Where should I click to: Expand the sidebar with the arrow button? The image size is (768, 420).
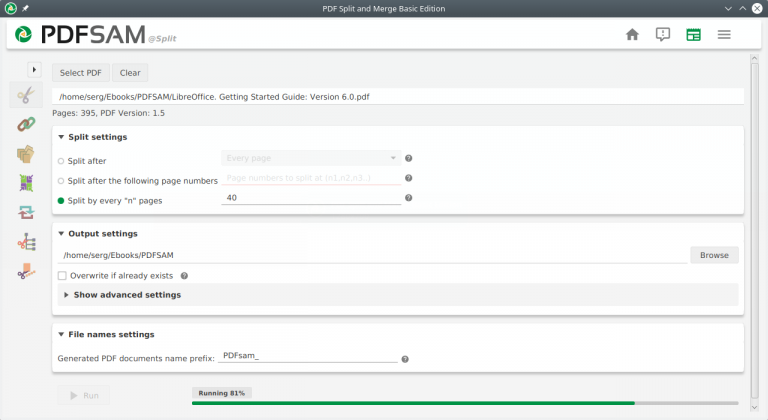click(34, 70)
